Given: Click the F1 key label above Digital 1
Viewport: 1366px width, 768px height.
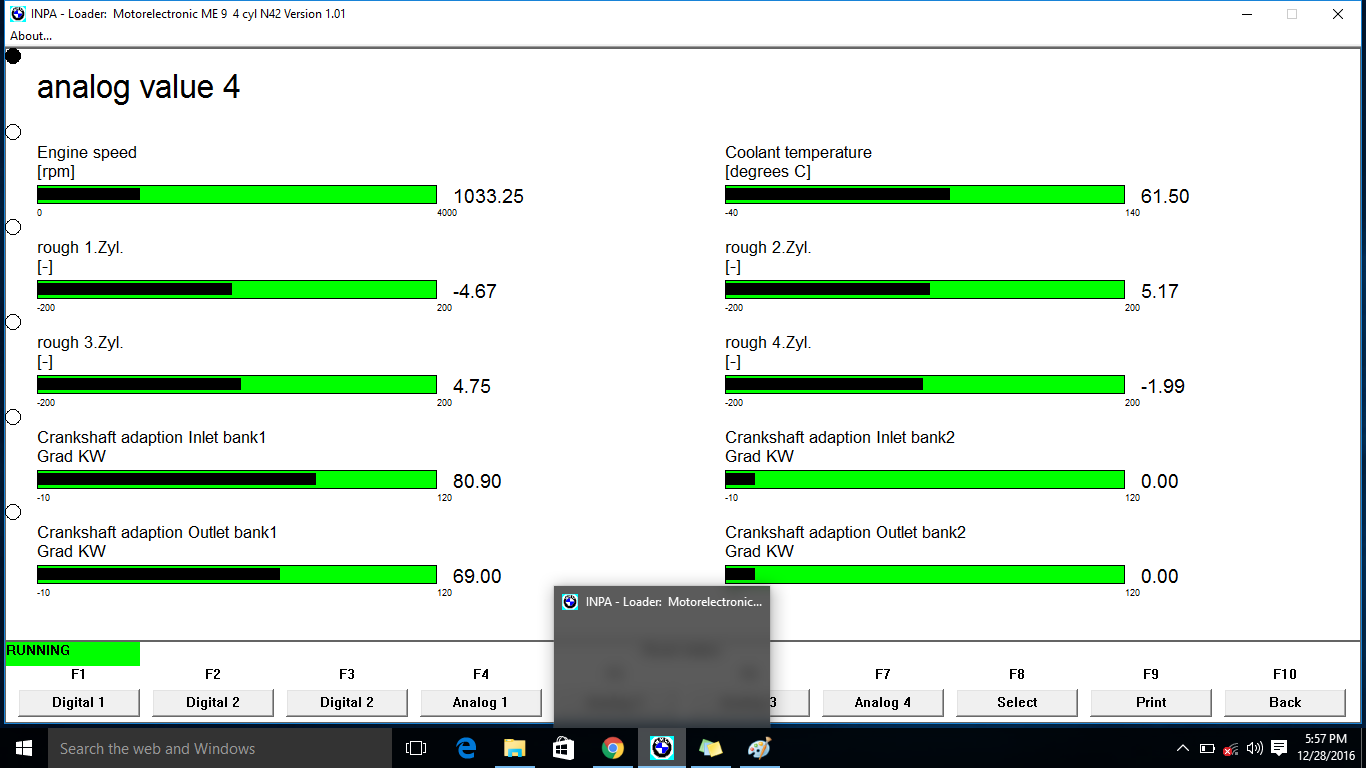Looking at the screenshot, I should (x=79, y=675).
